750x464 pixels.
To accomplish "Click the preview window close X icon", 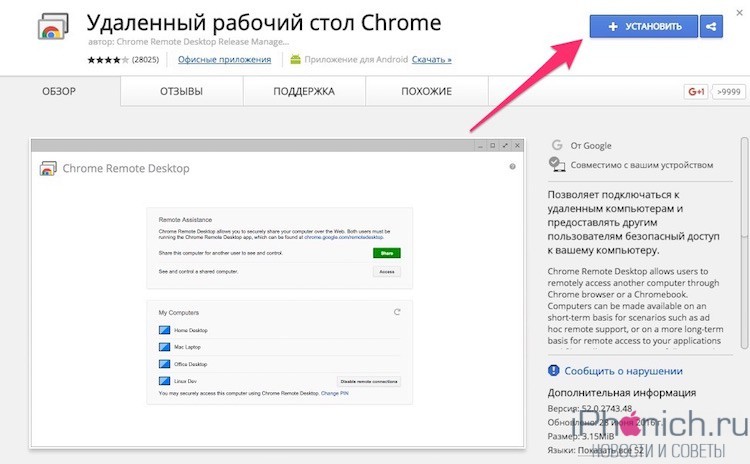I will [517, 145].
